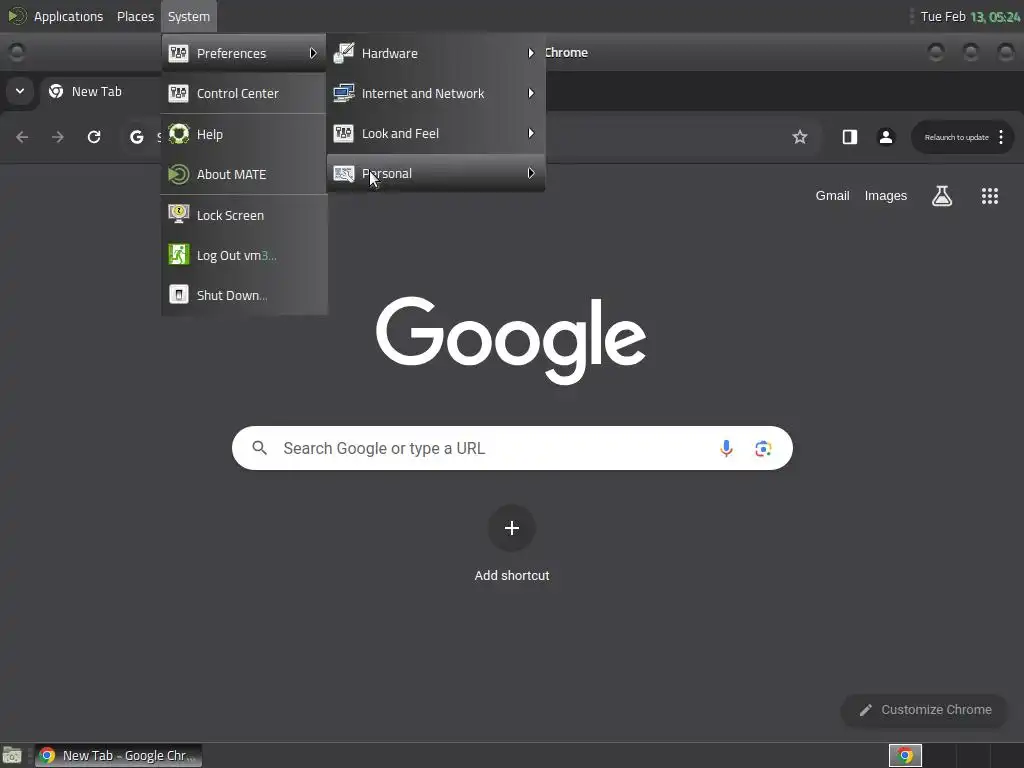Viewport: 1024px width, 768px height.
Task: Expand the Look and Feel submenu
Action: click(436, 133)
